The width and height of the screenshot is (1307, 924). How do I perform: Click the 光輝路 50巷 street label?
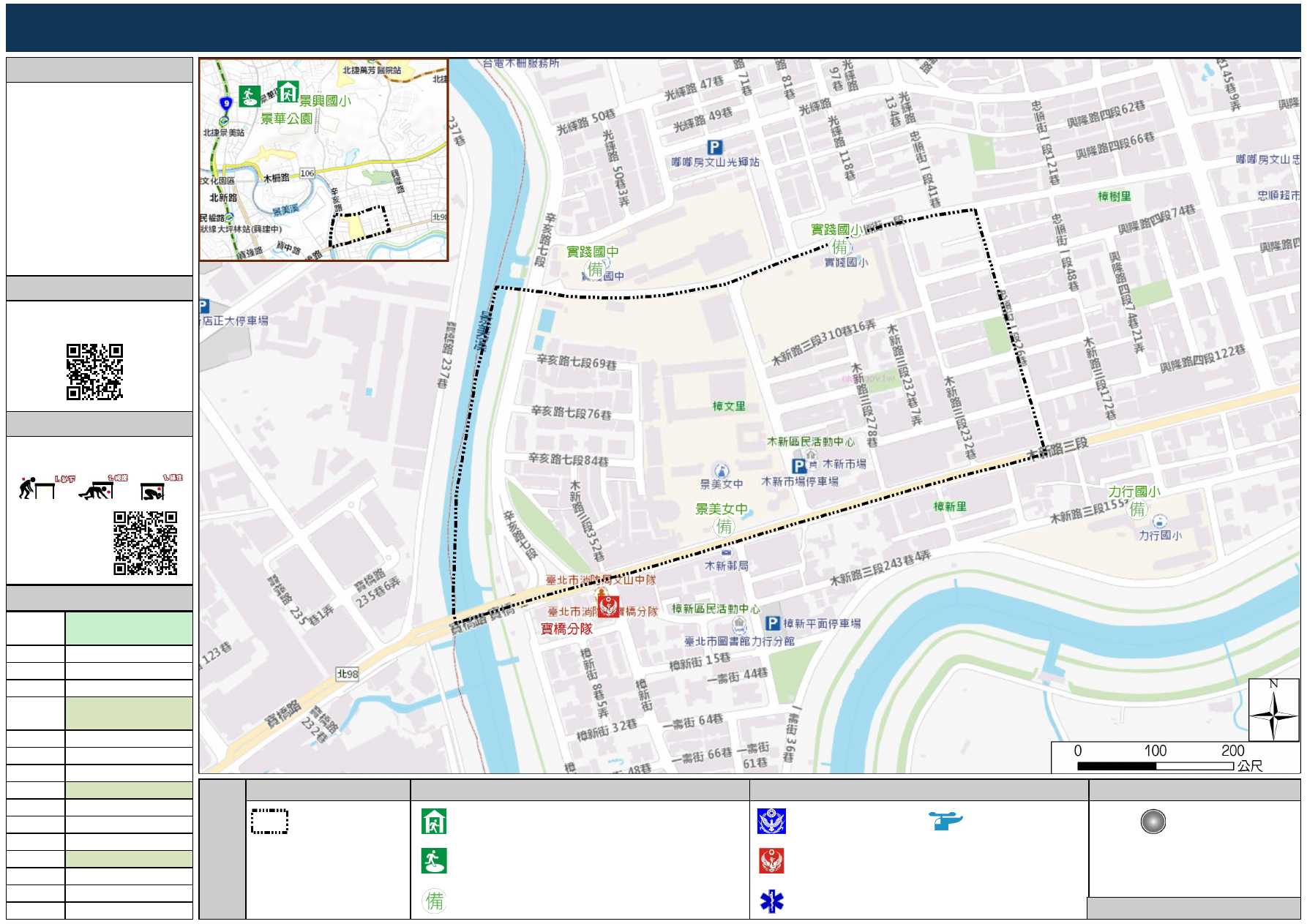click(x=586, y=121)
